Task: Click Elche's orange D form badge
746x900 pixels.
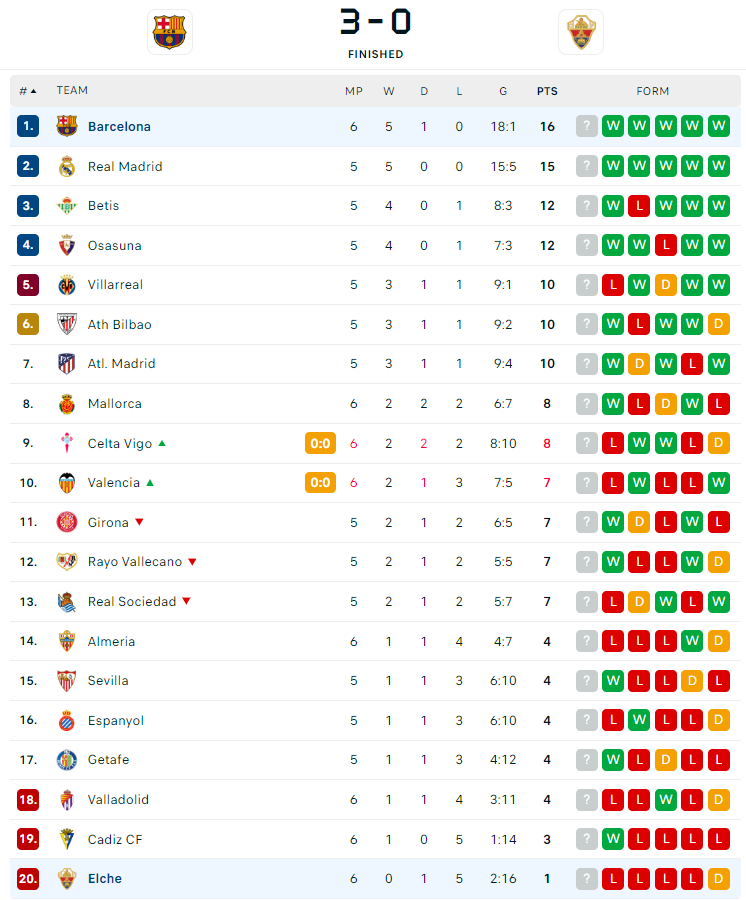Action: (x=719, y=879)
